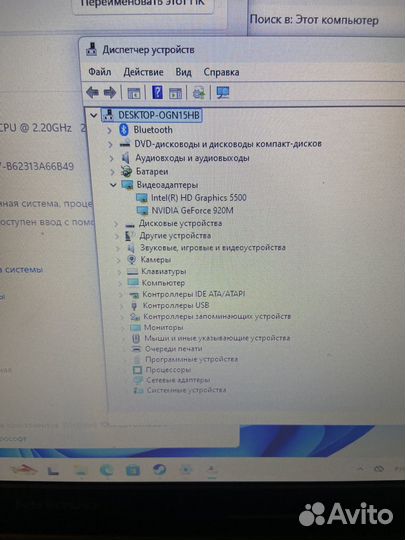Viewport: 405px width, 540px height.
Task: Click the icon next to Другие устройства
Action: click(129, 236)
